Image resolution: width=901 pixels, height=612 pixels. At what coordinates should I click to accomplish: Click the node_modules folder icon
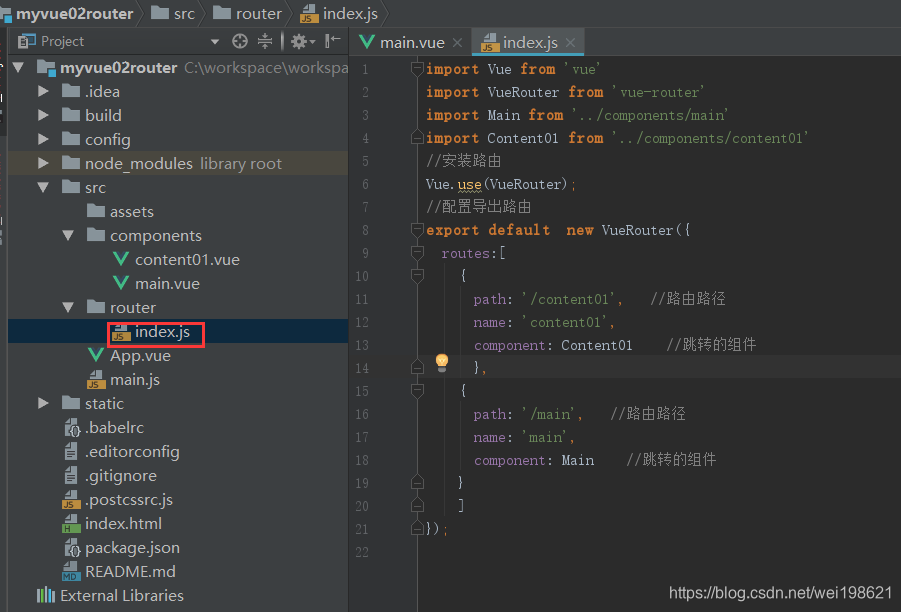71,163
